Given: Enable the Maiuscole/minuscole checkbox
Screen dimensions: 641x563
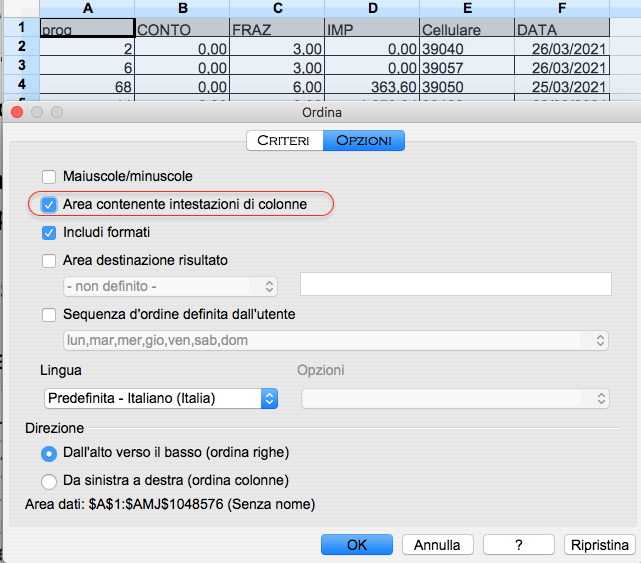Looking at the screenshot, I should pyautogui.click(x=49, y=176).
